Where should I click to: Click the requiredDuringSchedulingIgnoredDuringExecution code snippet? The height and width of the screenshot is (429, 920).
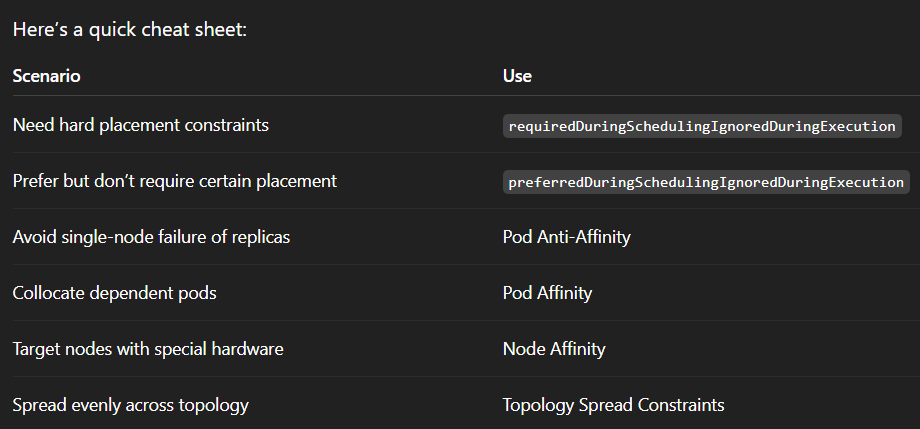[x=702, y=127]
